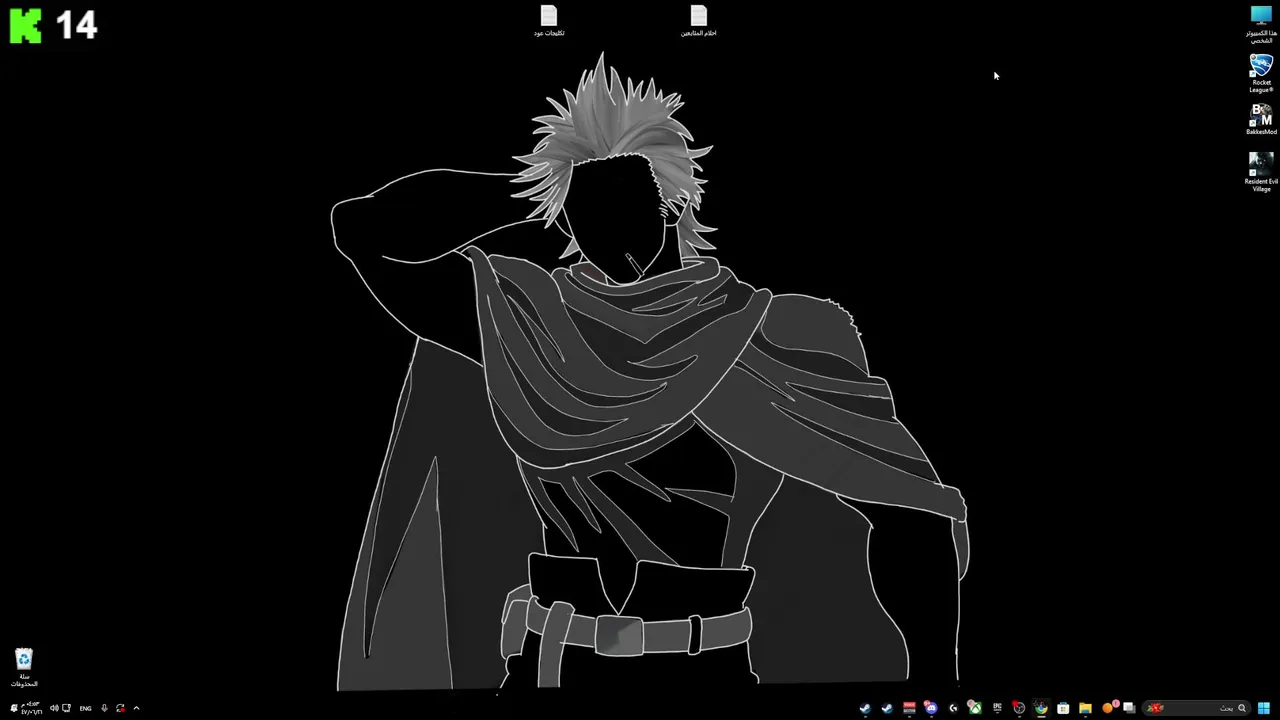Open the notification bell in tray
Screen dimensions: 1280x720
14,708
